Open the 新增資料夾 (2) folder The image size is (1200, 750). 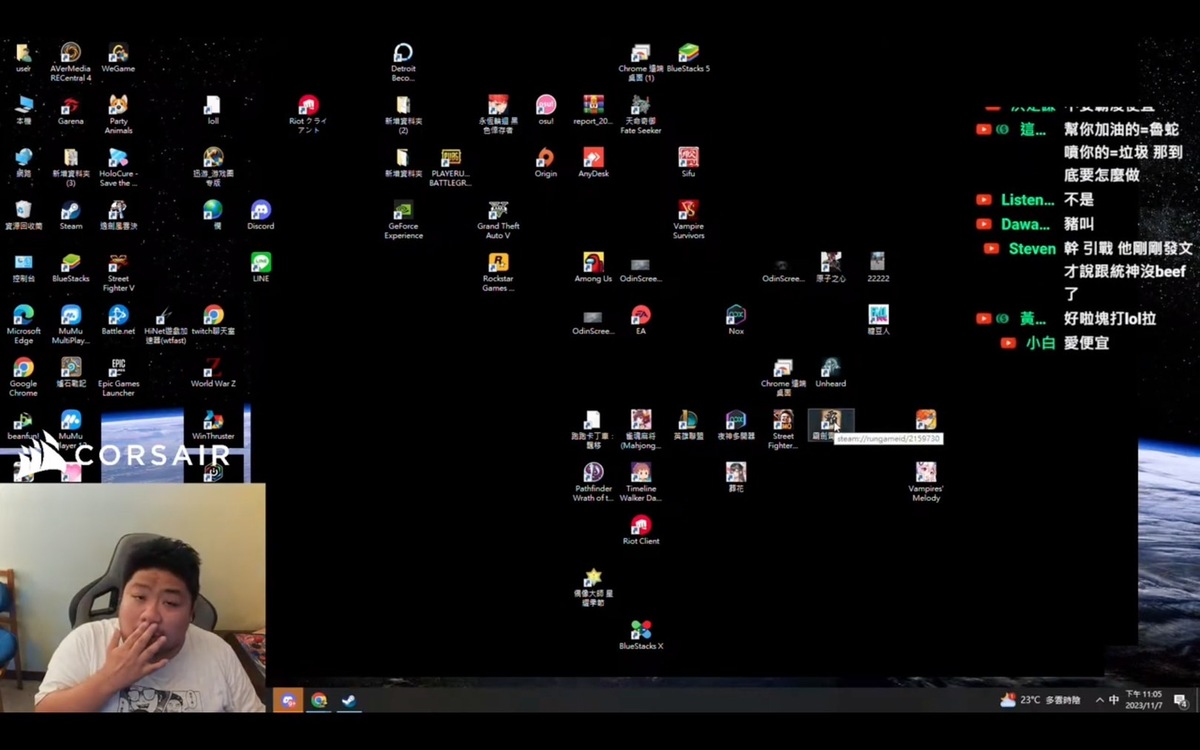tap(403, 114)
